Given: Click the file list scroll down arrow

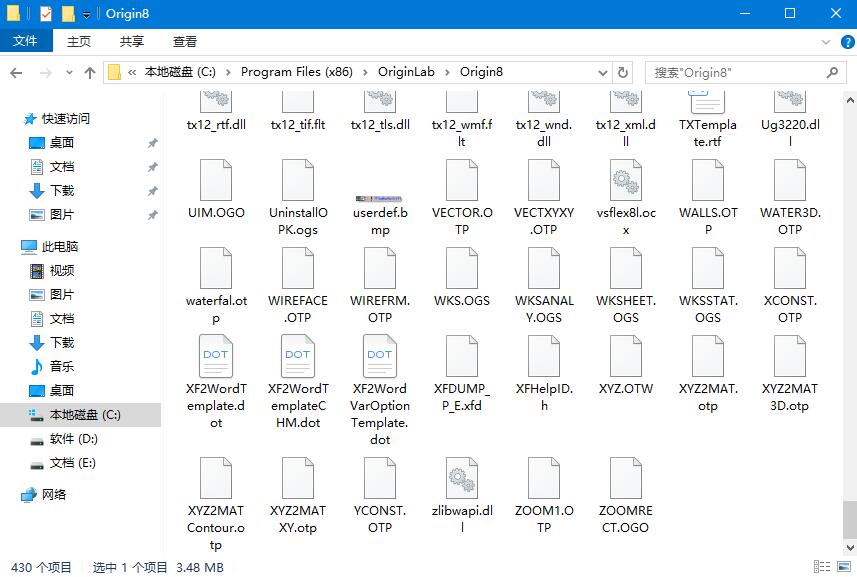Looking at the screenshot, I should (x=850, y=547).
